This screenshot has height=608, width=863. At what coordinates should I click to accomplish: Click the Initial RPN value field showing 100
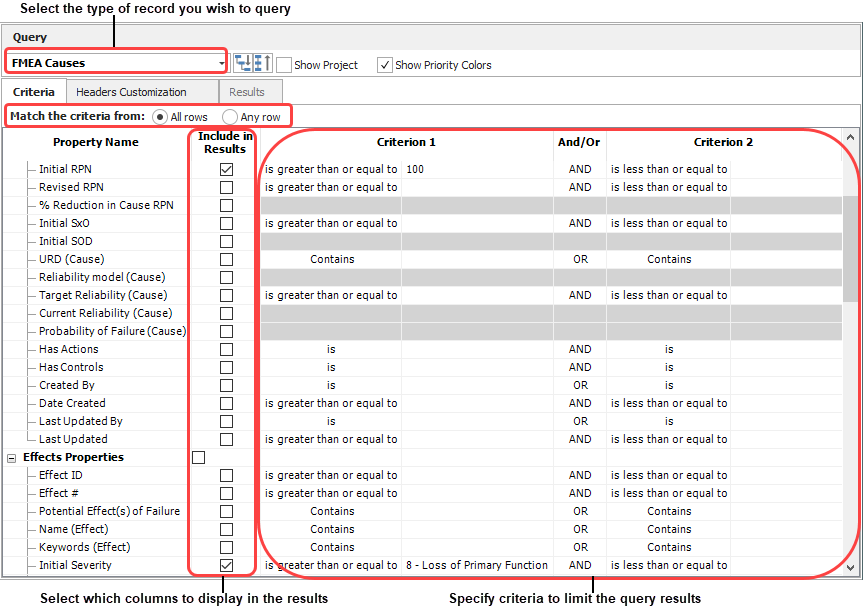tap(477, 170)
